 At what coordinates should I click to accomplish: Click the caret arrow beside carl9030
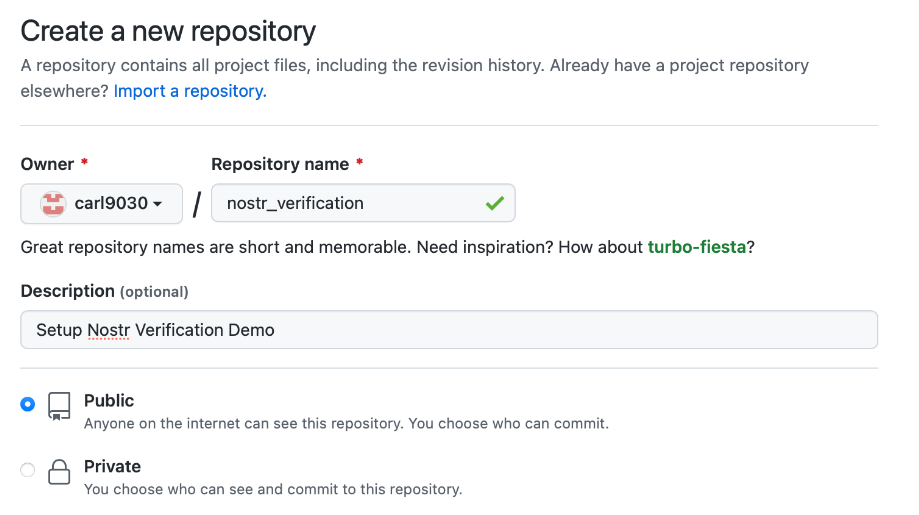157,204
